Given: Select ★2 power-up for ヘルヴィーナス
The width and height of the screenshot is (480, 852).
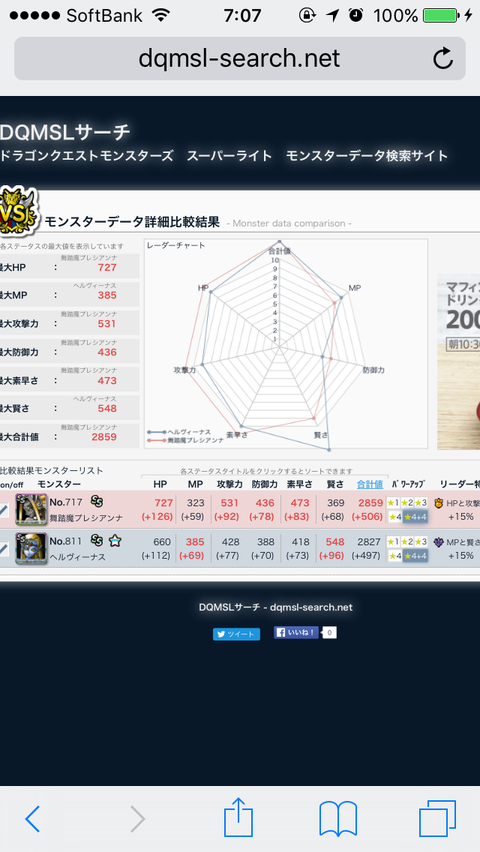Looking at the screenshot, I should point(407,542).
